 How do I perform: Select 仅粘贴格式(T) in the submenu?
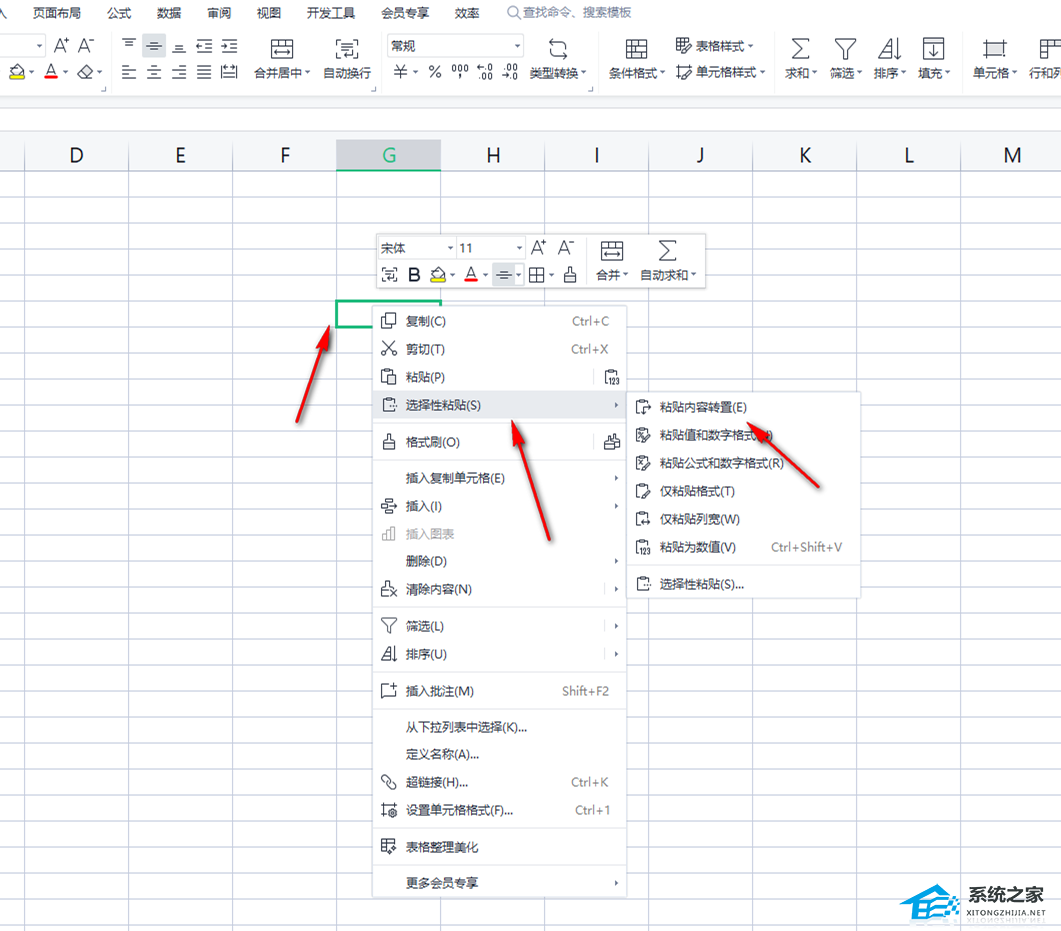744,491
